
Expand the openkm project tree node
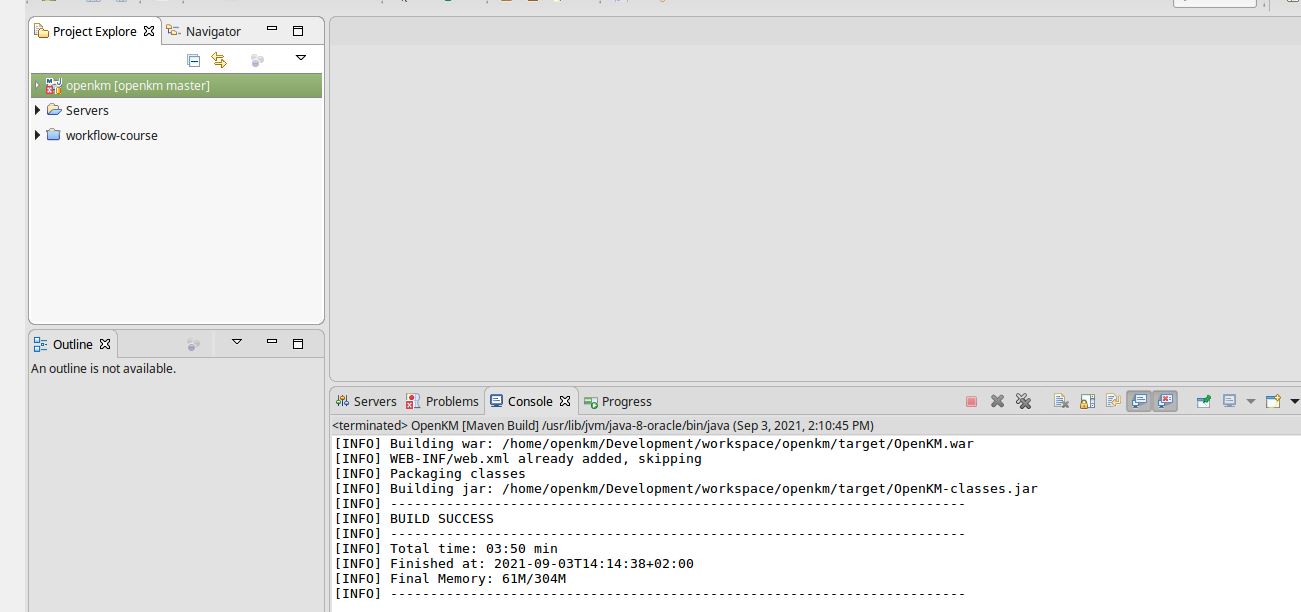pos(37,86)
